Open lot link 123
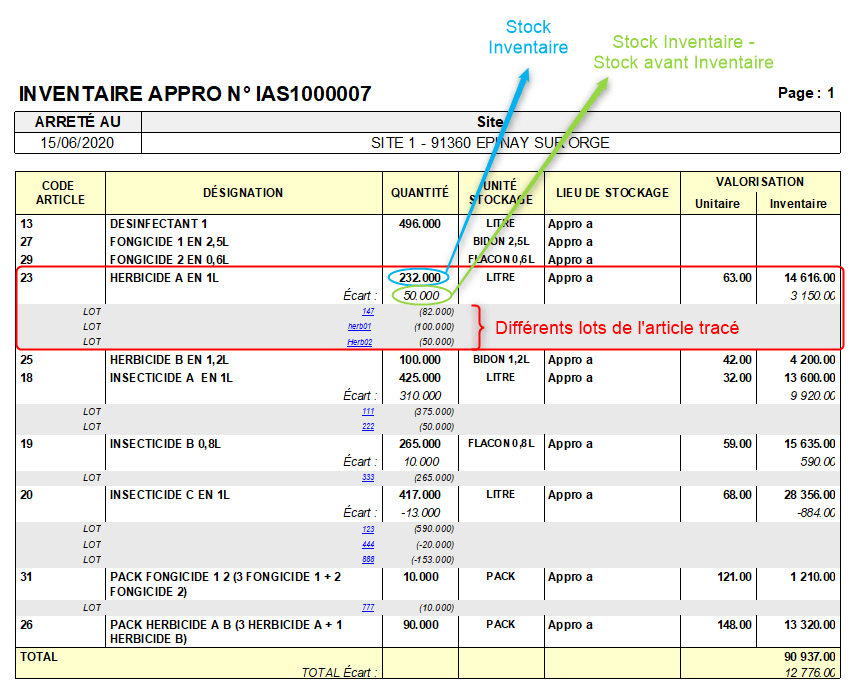The height and width of the screenshot is (690, 853). pos(367,529)
